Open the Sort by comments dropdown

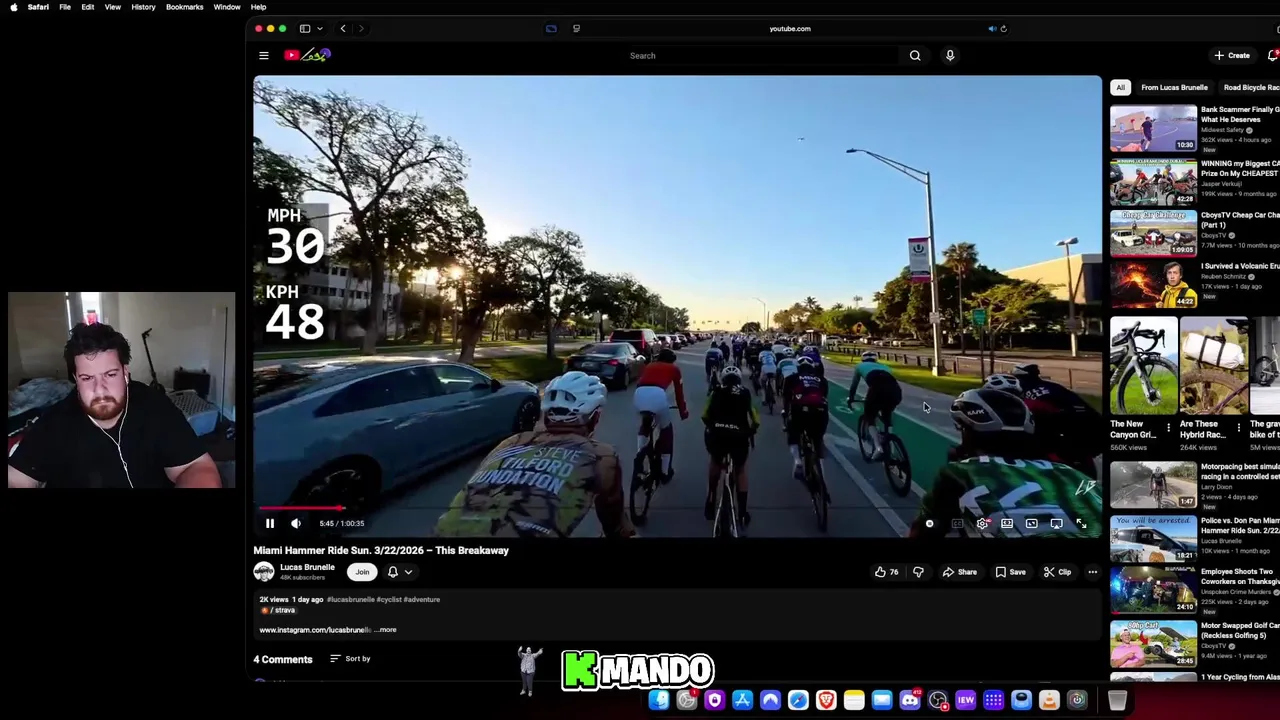click(350, 659)
